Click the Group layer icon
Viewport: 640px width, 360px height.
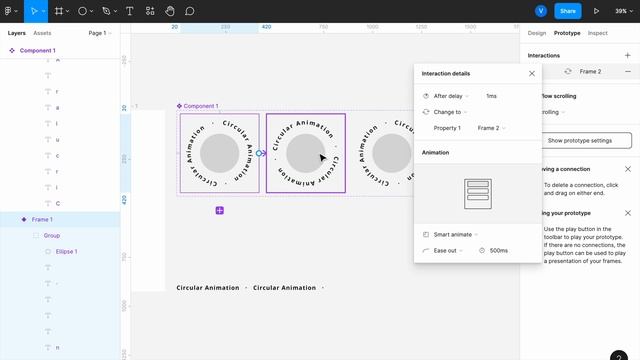(x=36, y=236)
